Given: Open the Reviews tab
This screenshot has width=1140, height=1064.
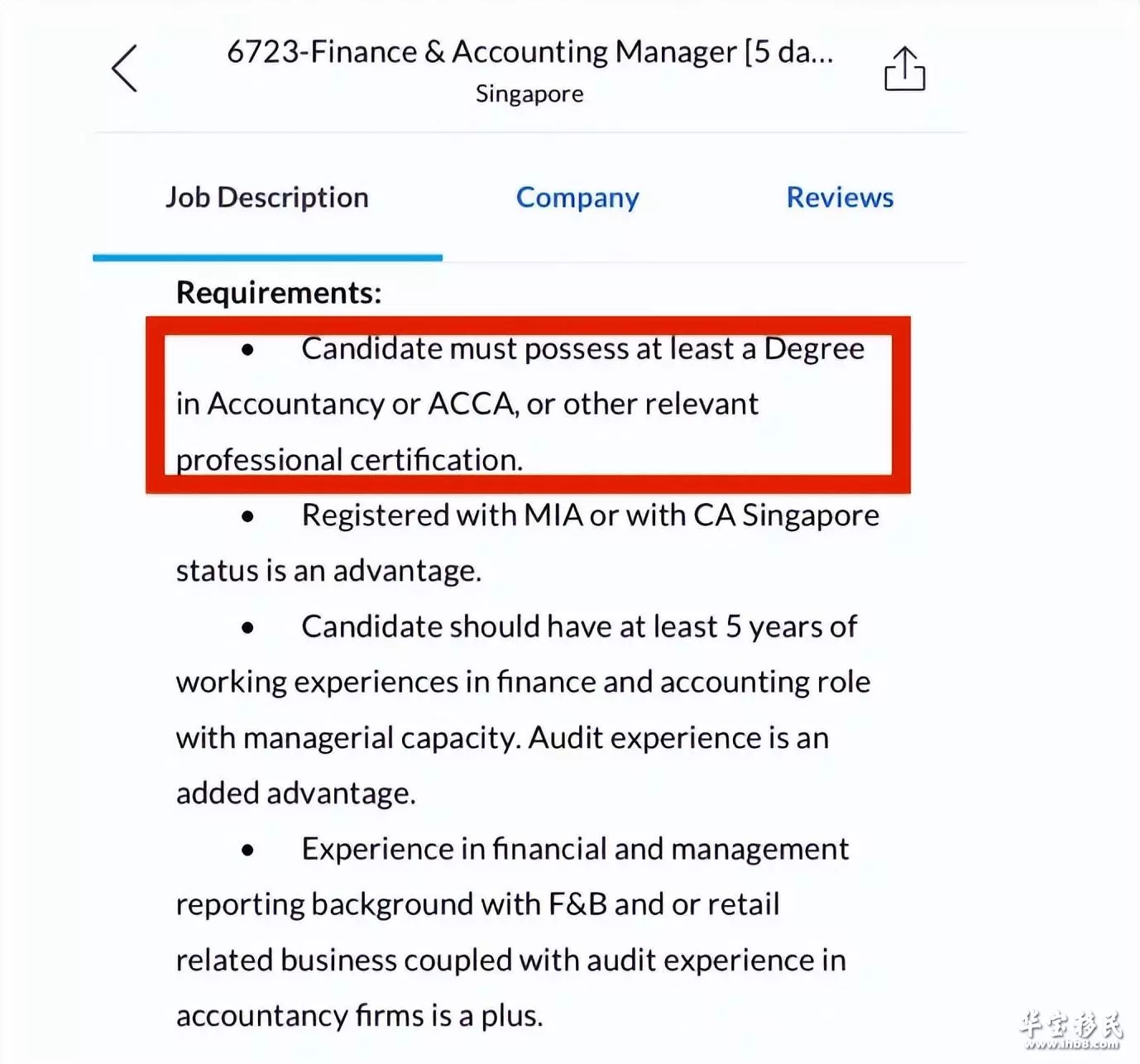Looking at the screenshot, I should click(840, 197).
